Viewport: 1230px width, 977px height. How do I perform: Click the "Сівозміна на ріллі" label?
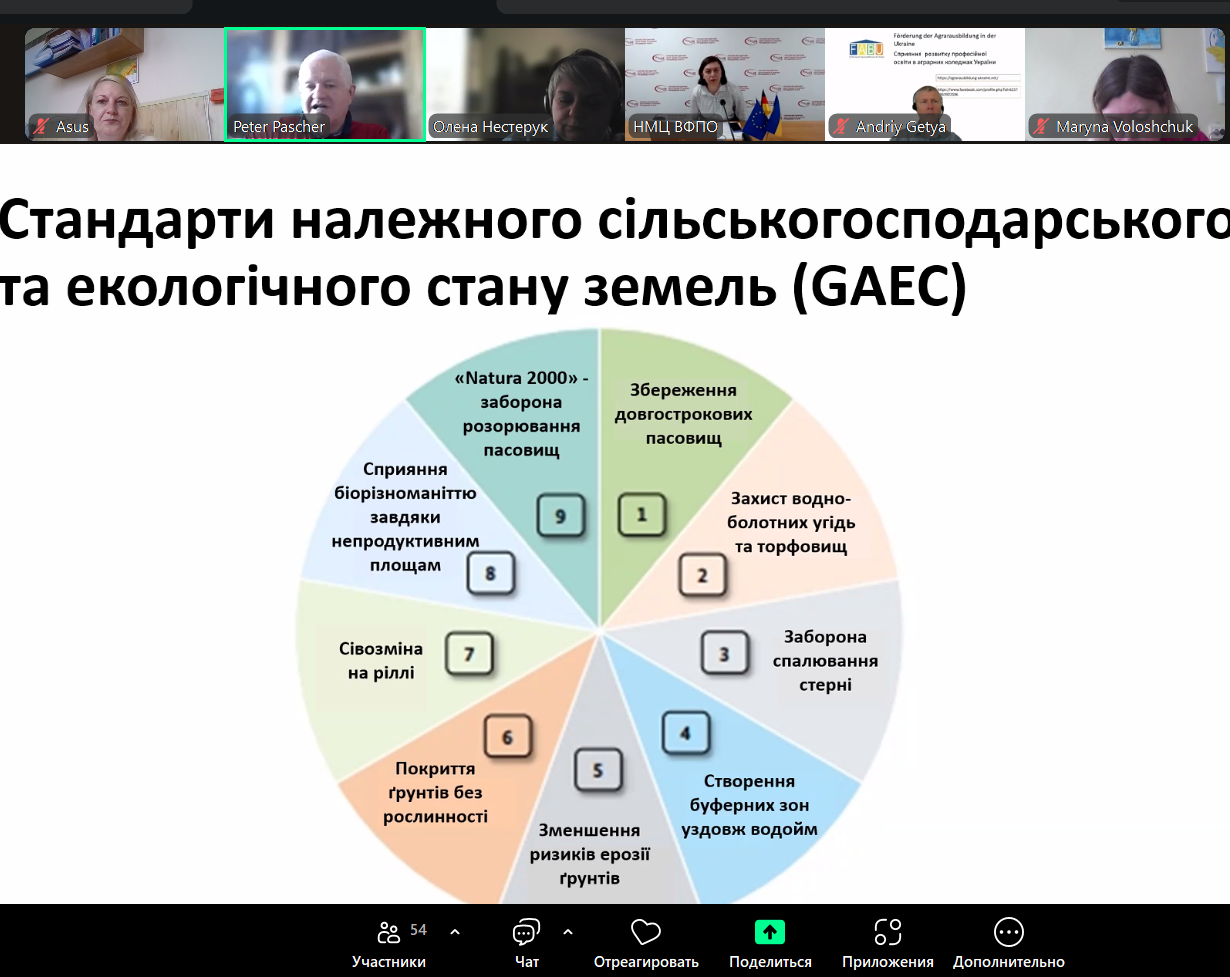pos(381,661)
